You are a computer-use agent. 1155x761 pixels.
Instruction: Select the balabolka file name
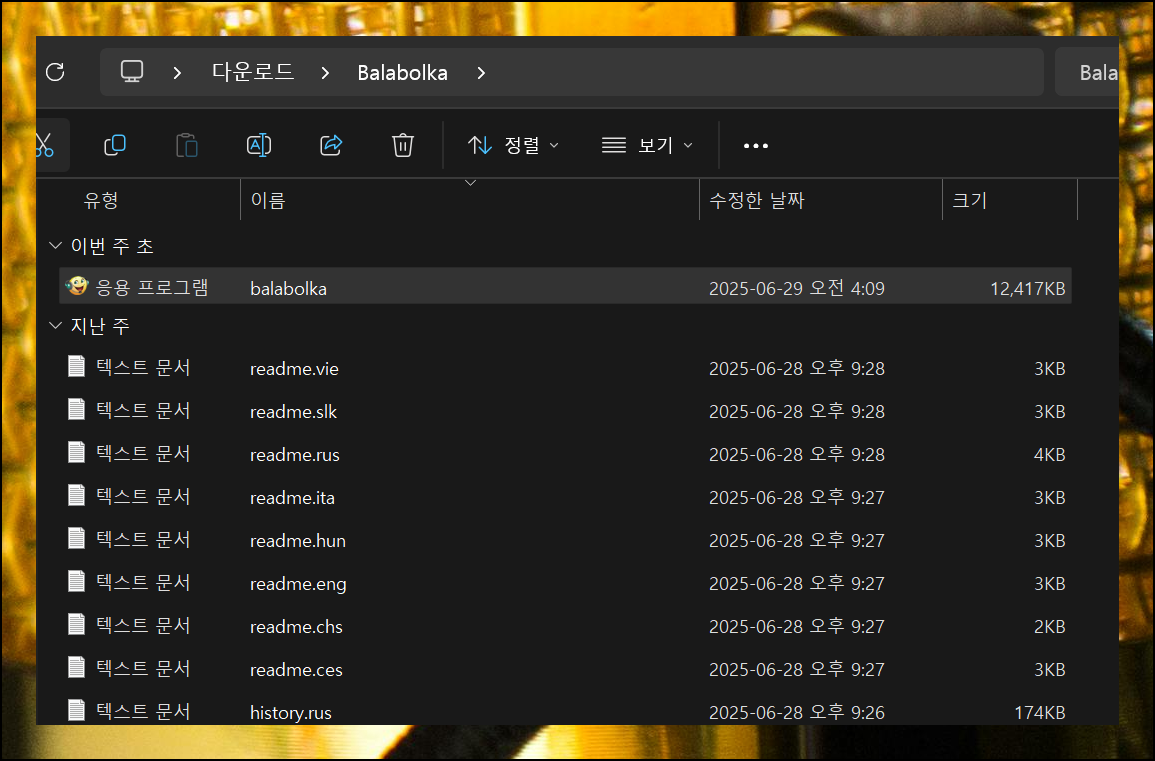(x=288, y=288)
